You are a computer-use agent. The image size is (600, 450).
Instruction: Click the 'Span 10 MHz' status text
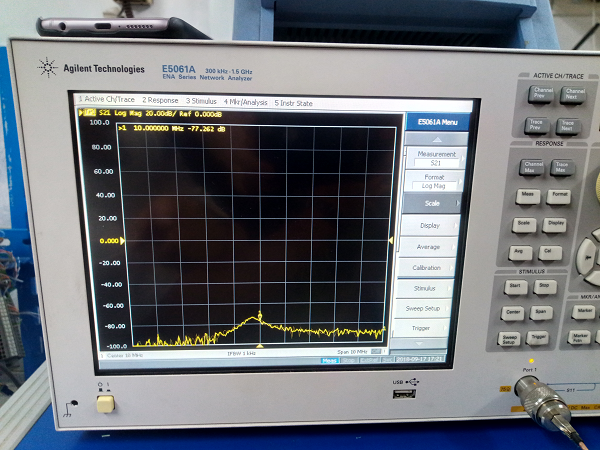pos(352,352)
